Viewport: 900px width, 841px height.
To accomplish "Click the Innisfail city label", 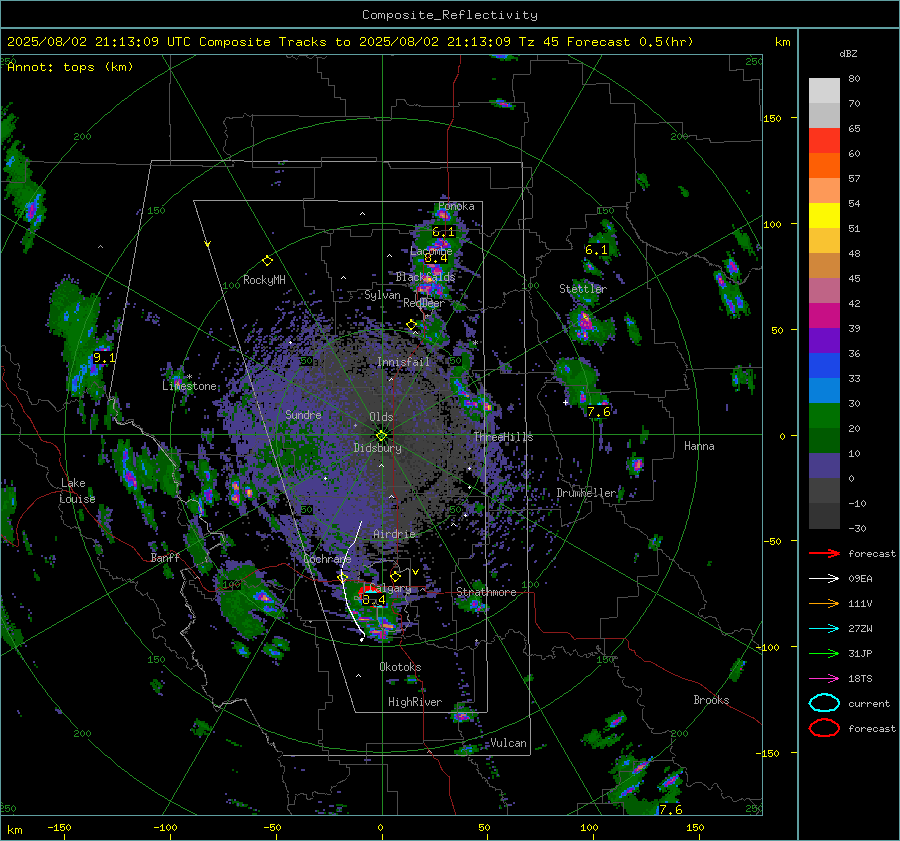I will pyautogui.click(x=403, y=362).
